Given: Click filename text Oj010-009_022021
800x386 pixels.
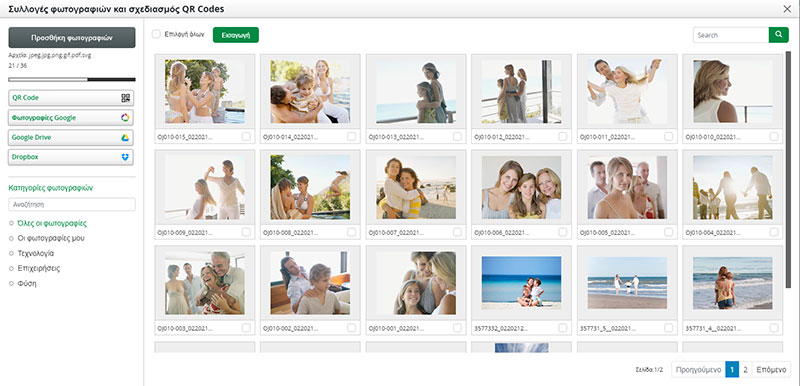Looking at the screenshot, I should 184,233.
